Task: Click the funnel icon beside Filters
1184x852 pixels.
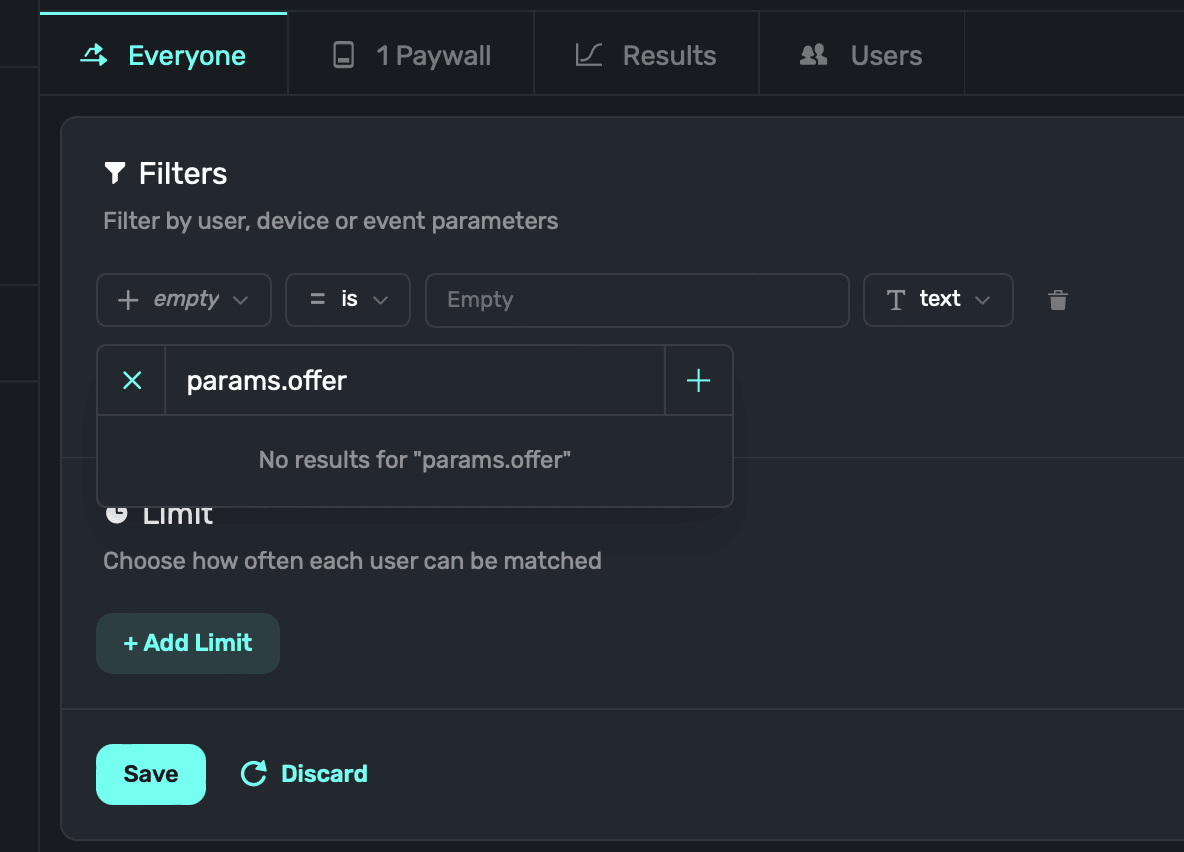Action: [x=115, y=173]
